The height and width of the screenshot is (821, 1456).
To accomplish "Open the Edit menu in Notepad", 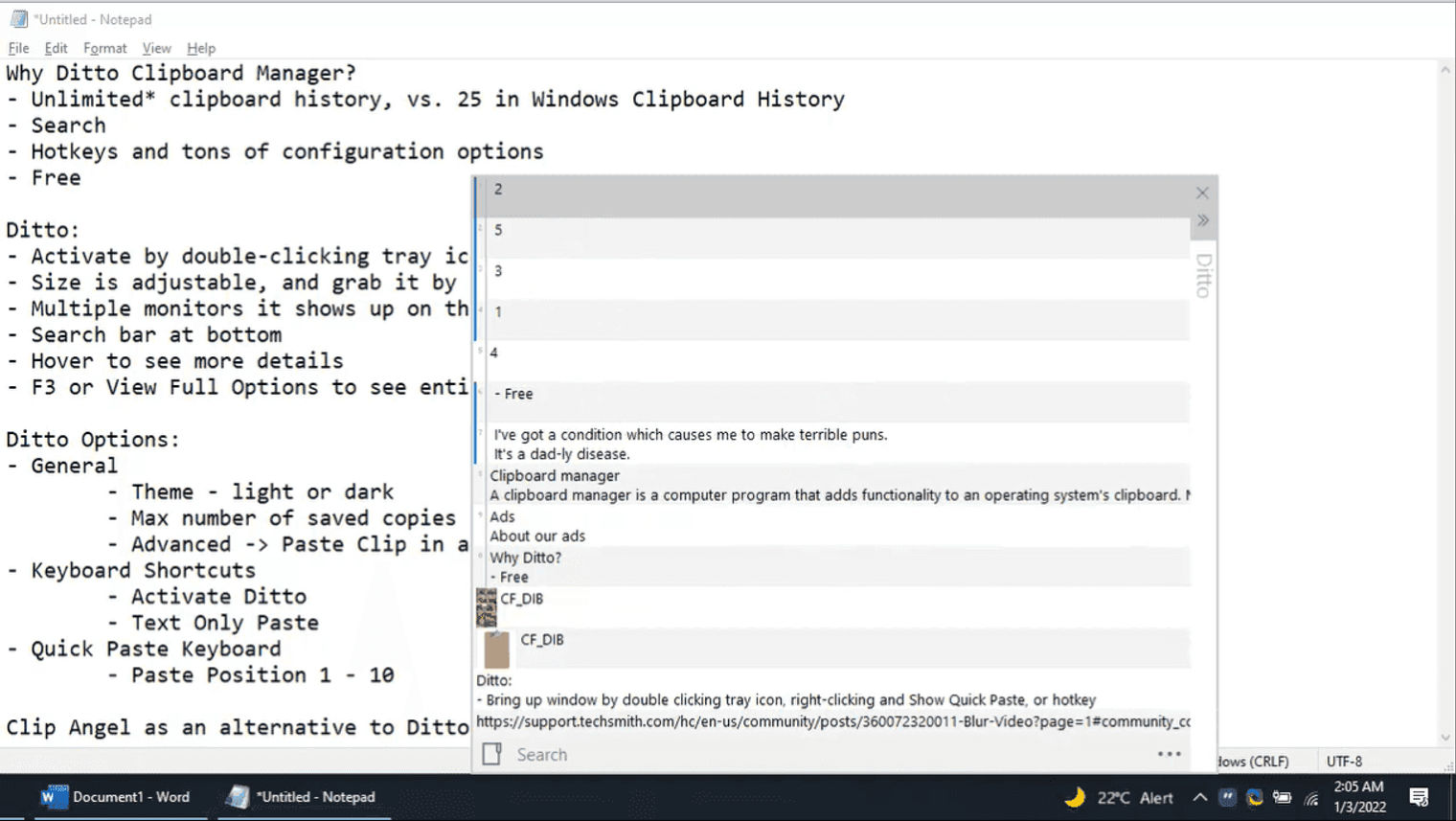I will click(56, 48).
